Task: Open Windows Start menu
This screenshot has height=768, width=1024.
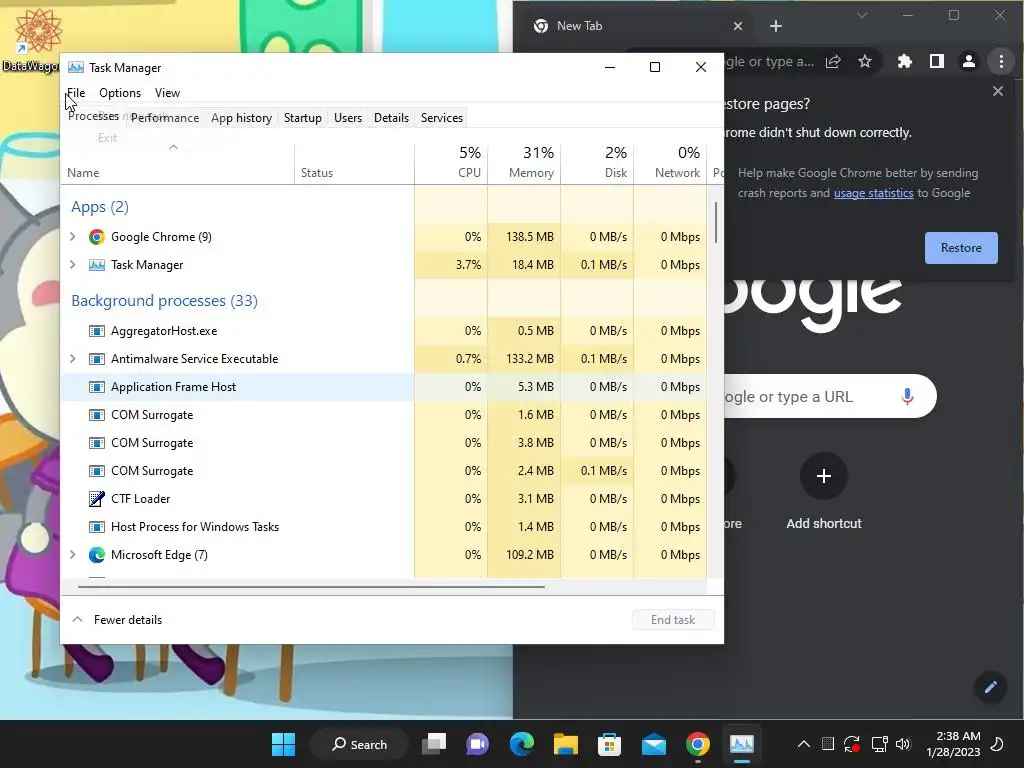Action: [x=283, y=744]
